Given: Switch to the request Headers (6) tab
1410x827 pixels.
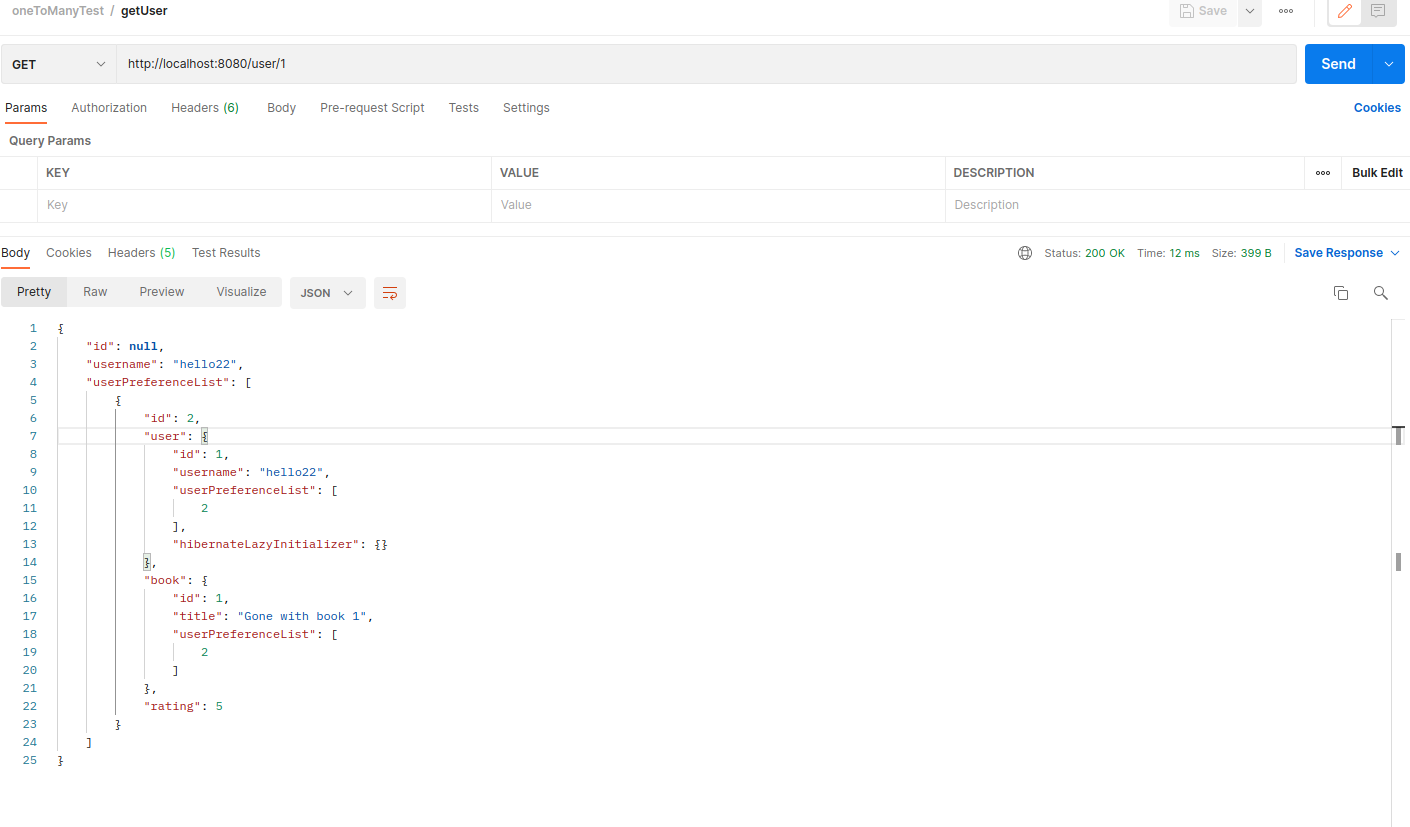Looking at the screenshot, I should 205,108.
